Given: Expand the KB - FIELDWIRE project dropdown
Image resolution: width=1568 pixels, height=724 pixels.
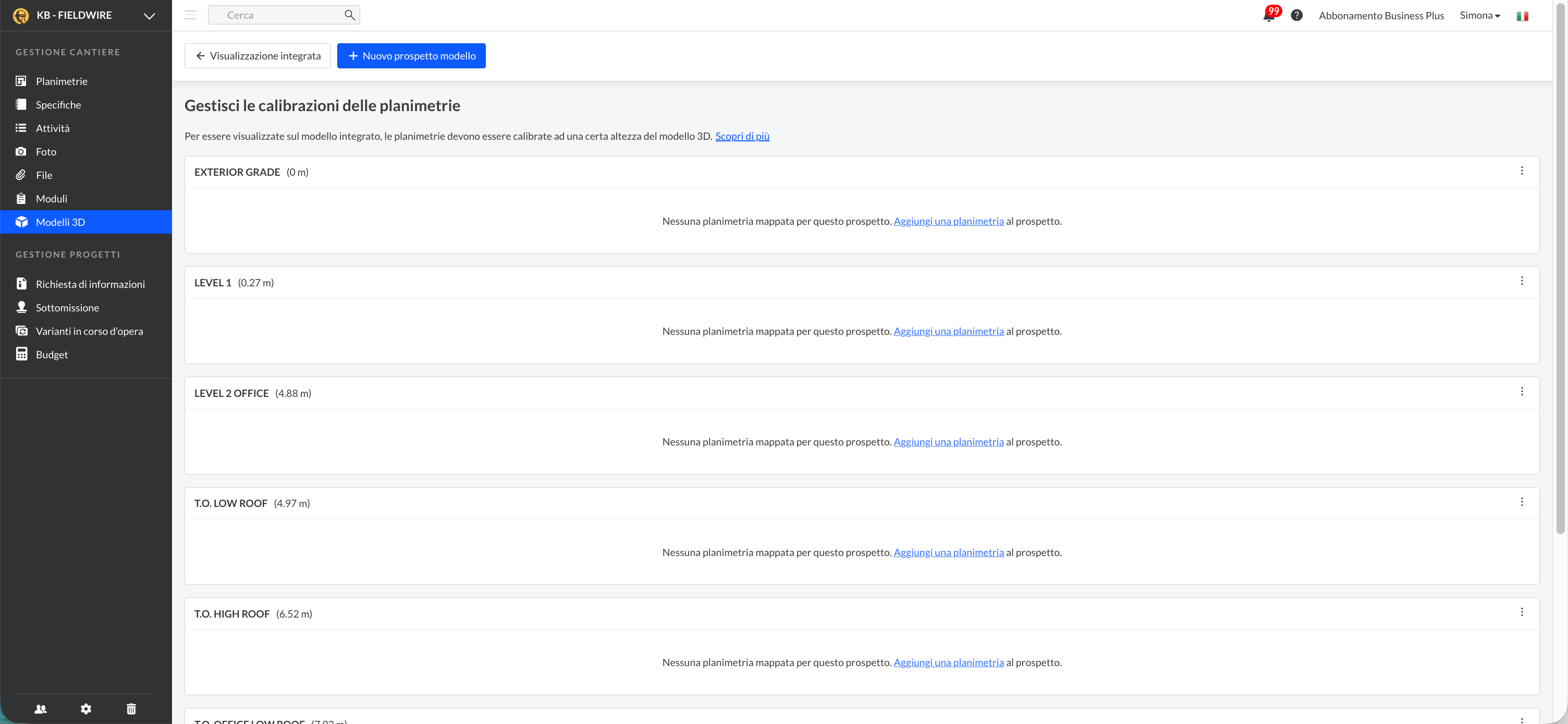Looking at the screenshot, I should 149,16.
